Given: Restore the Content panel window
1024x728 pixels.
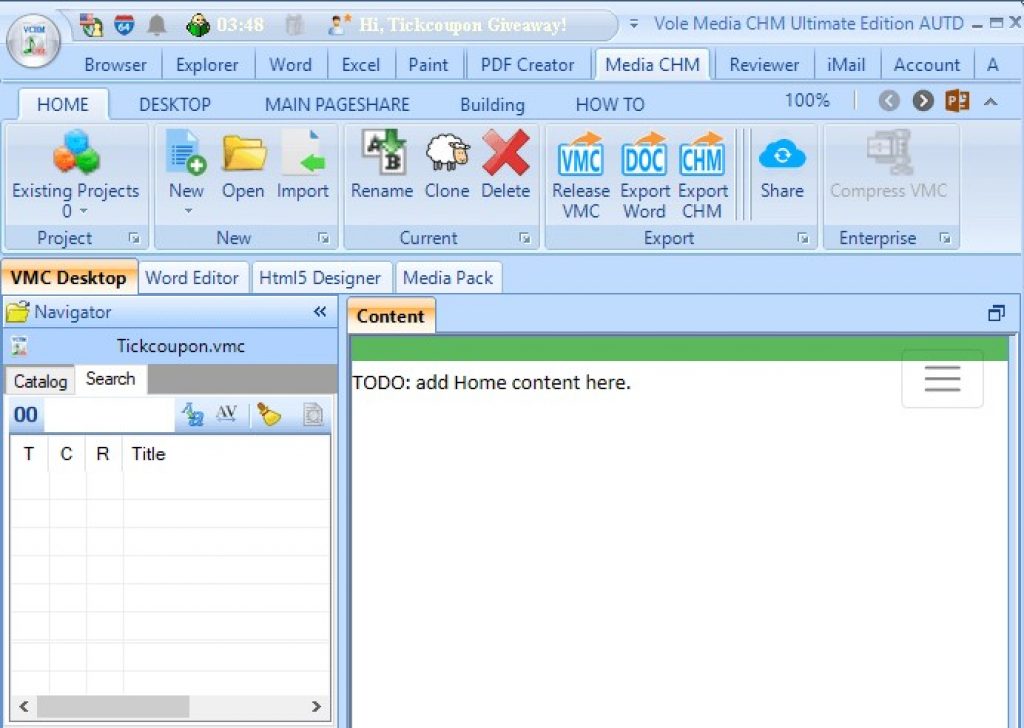Looking at the screenshot, I should (996, 313).
